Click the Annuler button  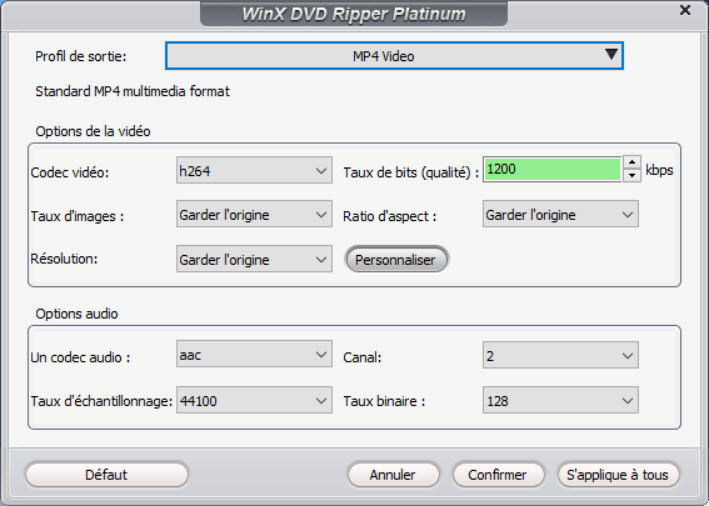[392, 474]
